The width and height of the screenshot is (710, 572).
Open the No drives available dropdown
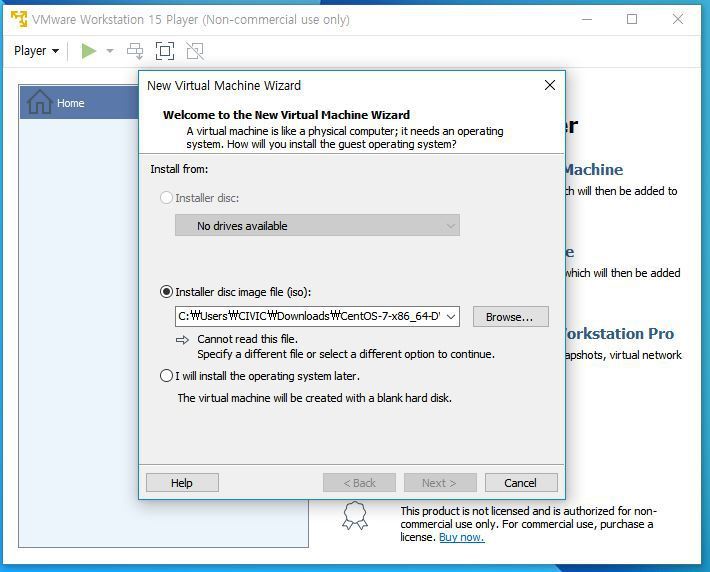coord(317,226)
